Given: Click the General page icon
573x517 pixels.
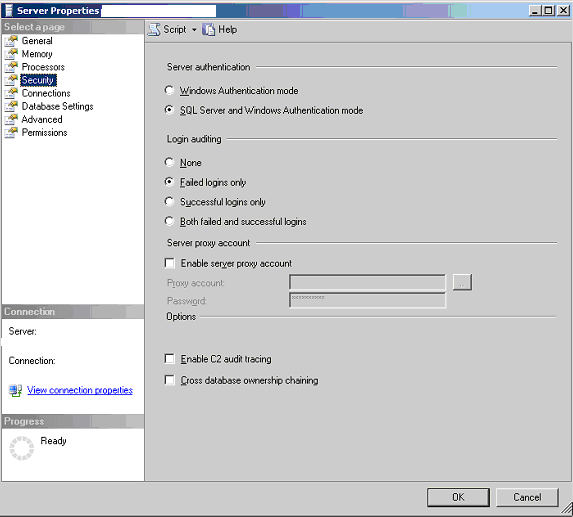Looking at the screenshot, I should coord(11,41).
